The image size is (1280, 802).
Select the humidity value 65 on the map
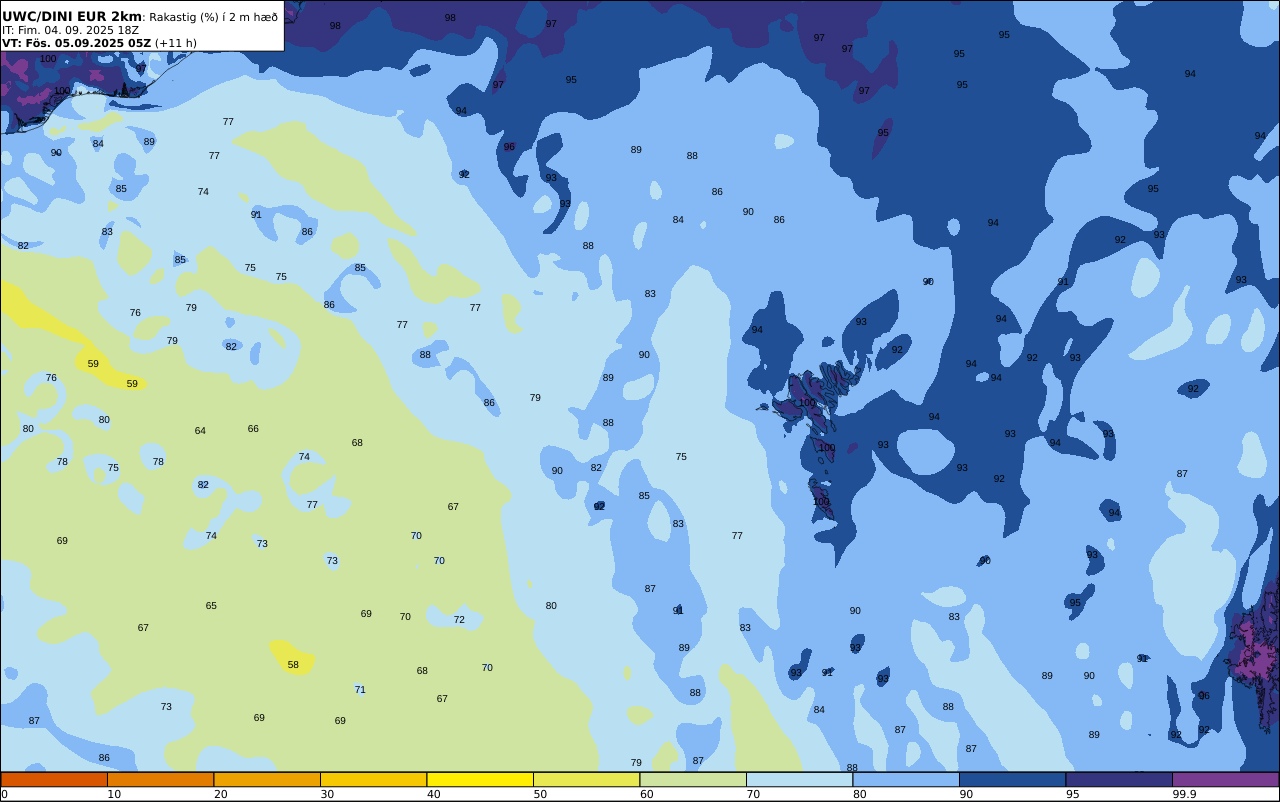pyautogui.click(x=211, y=606)
